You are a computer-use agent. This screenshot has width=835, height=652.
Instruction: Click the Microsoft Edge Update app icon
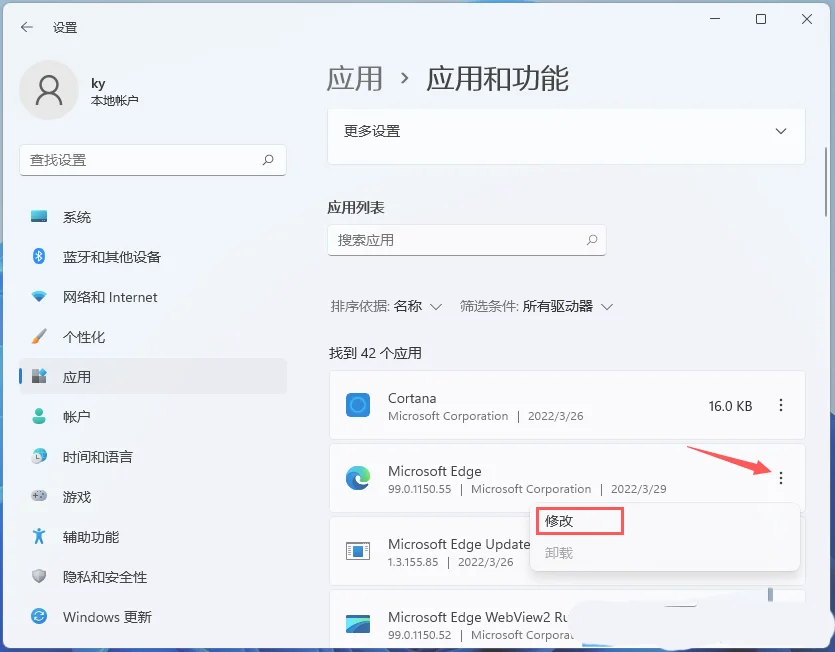[358, 551]
